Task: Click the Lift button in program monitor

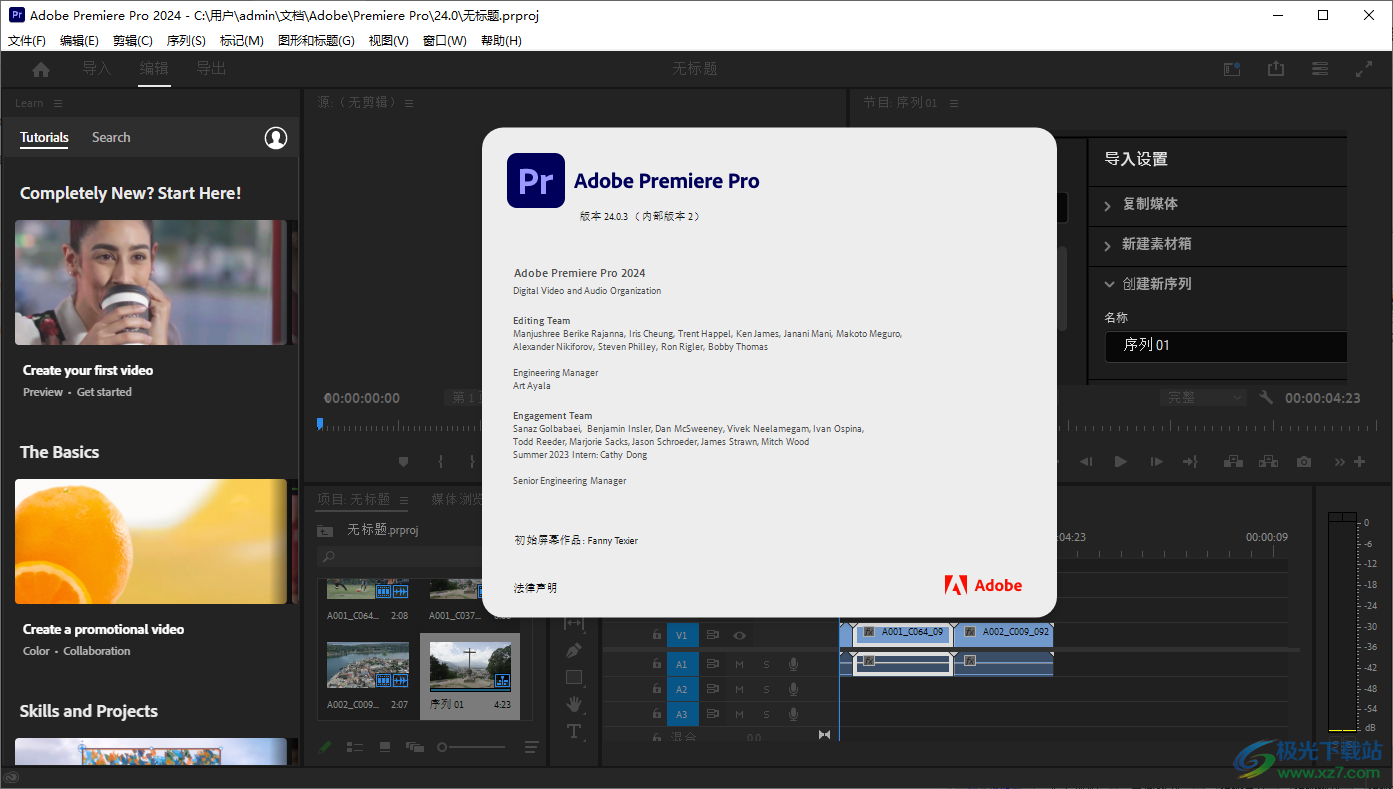Action: pos(1233,462)
